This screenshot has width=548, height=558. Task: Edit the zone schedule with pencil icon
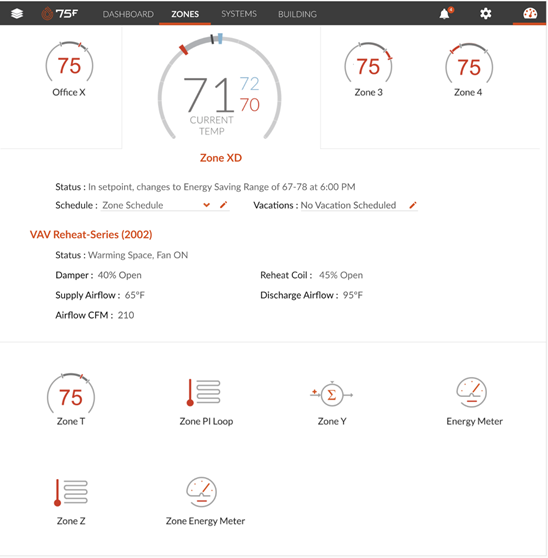tap(223, 205)
